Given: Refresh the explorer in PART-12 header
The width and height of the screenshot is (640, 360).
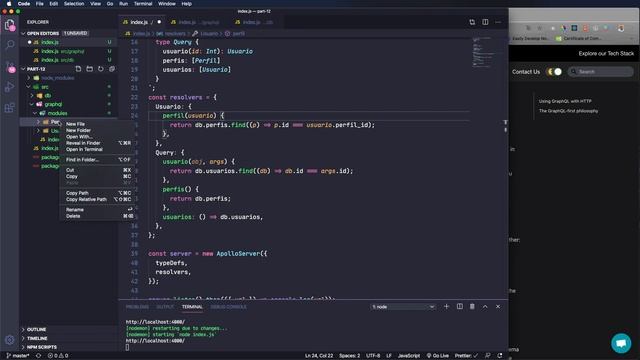Looking at the screenshot, I should coord(100,69).
